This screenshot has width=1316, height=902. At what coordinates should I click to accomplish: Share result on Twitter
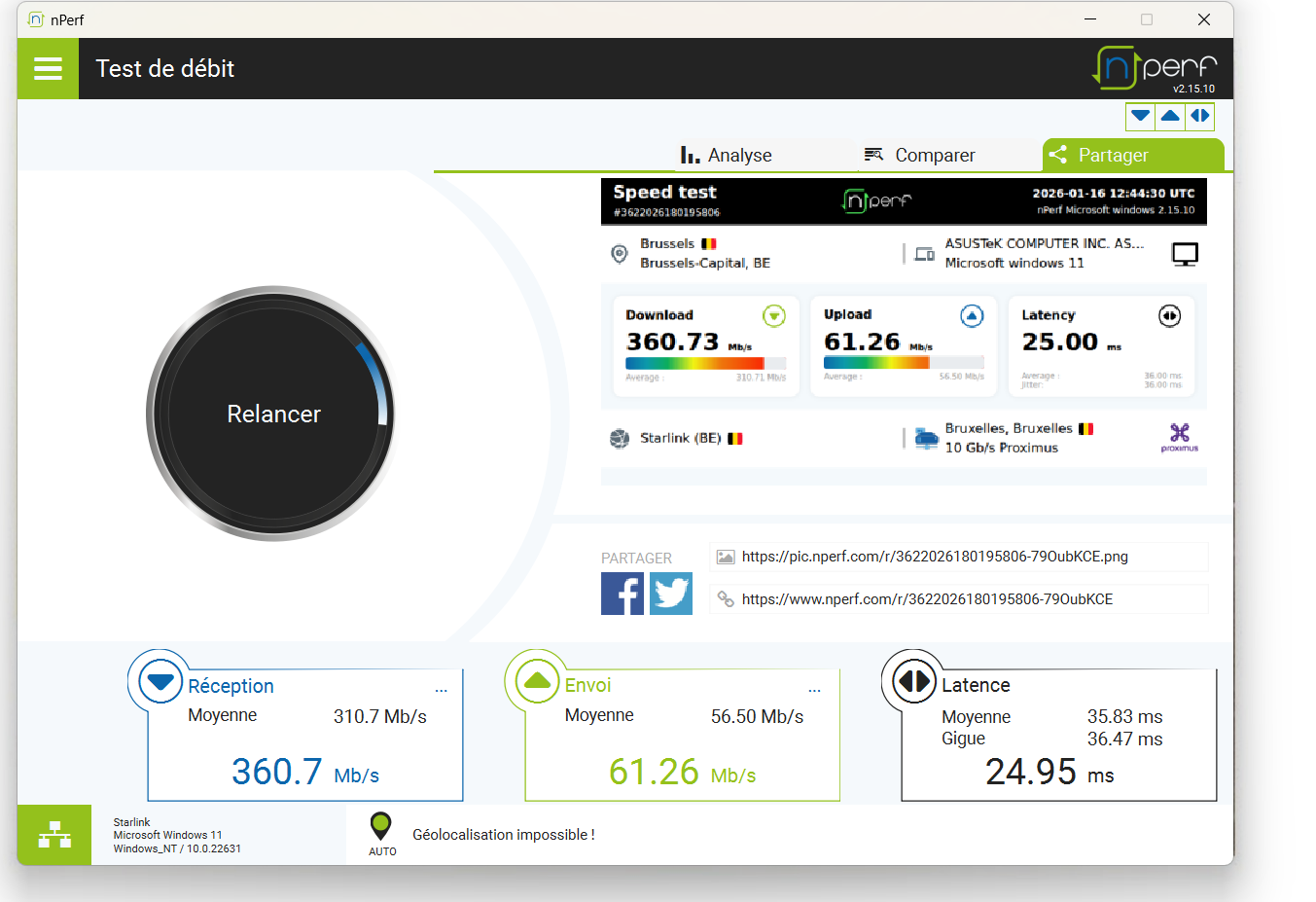[671, 594]
